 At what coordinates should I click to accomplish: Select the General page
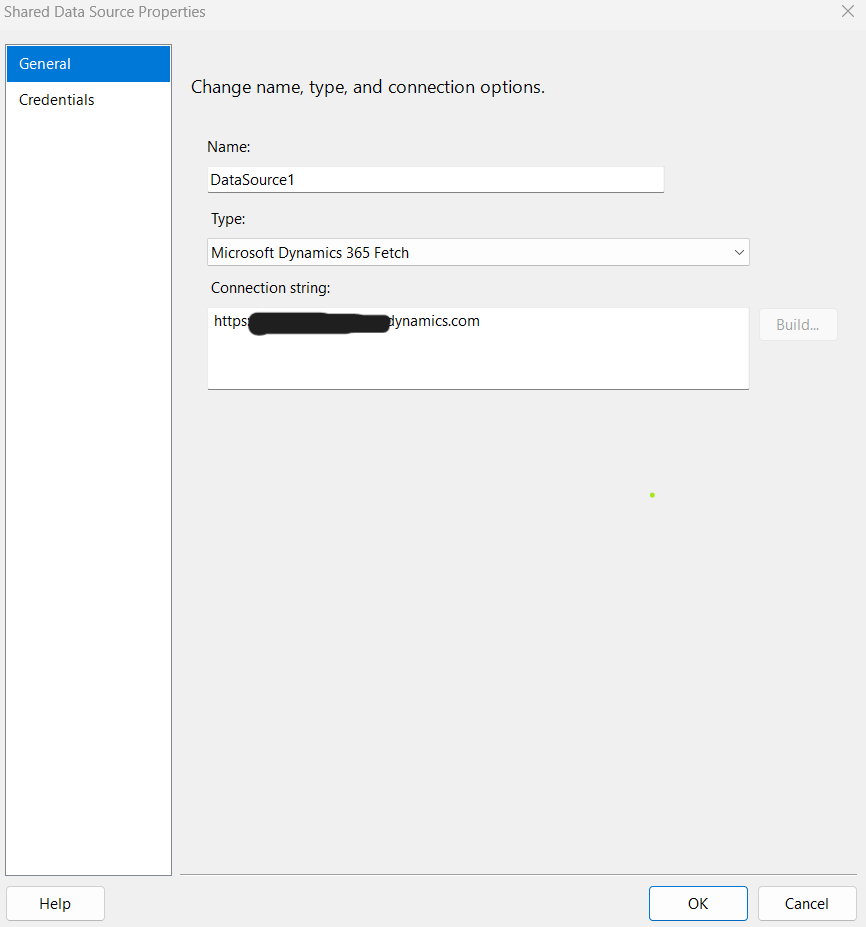[x=88, y=64]
